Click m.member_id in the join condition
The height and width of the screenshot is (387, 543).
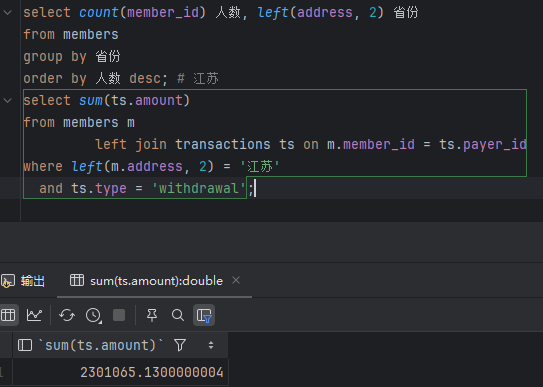click(x=371, y=145)
